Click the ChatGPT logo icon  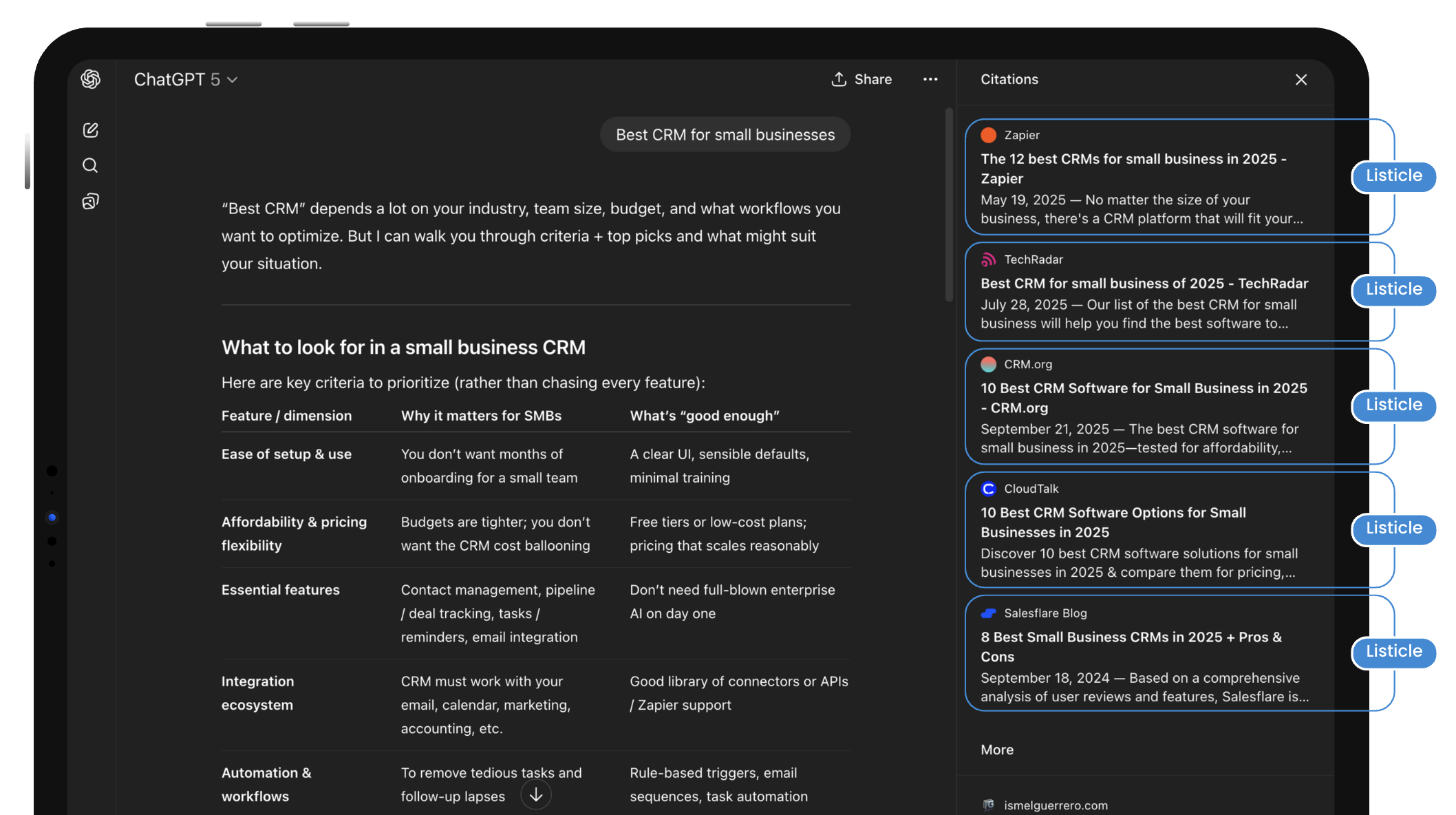click(x=91, y=79)
